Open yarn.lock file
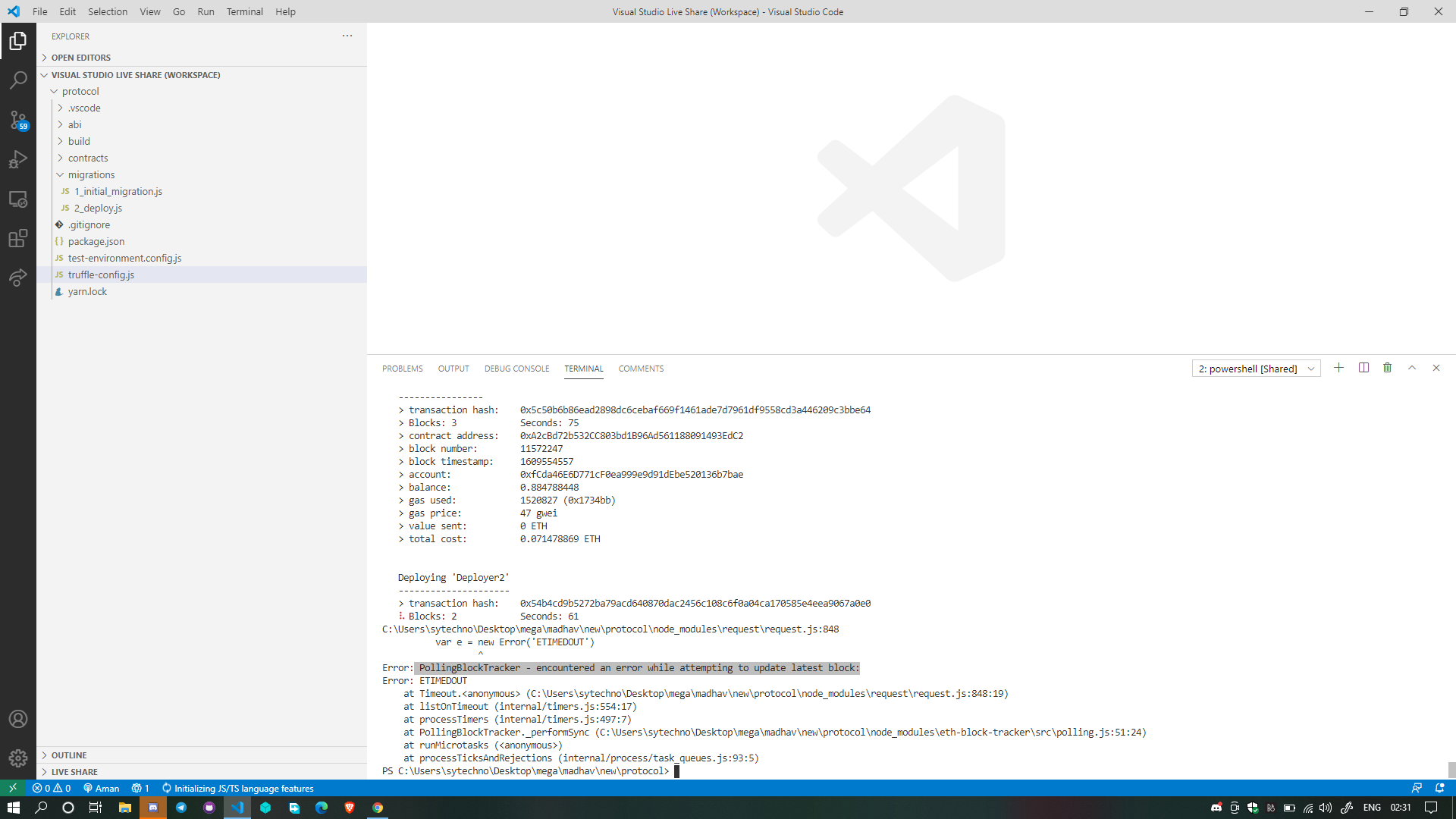The height and width of the screenshot is (819, 1456). coord(202,291)
